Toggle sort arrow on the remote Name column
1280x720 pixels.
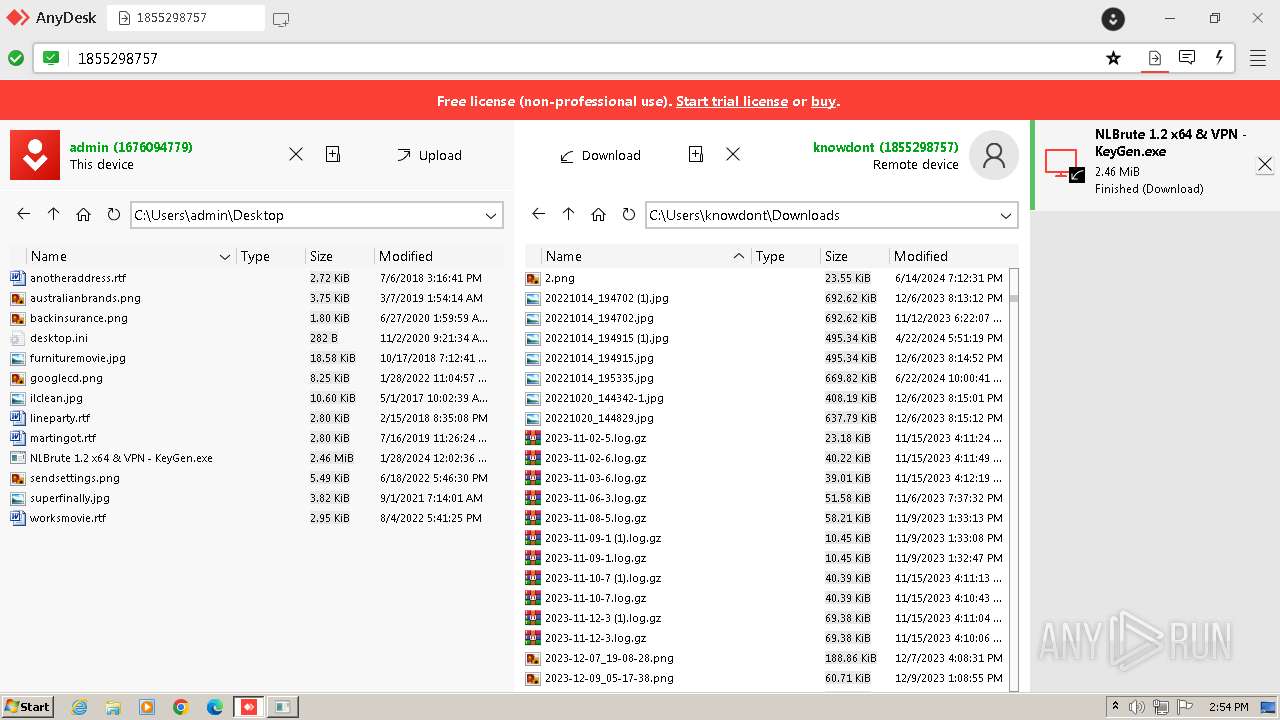coord(739,256)
